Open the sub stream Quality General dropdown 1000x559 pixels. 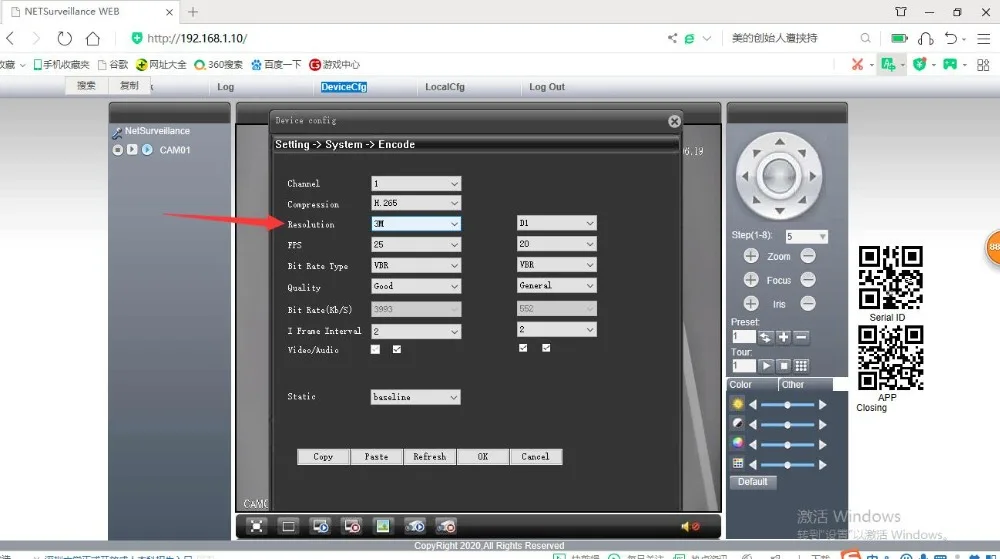(556, 286)
